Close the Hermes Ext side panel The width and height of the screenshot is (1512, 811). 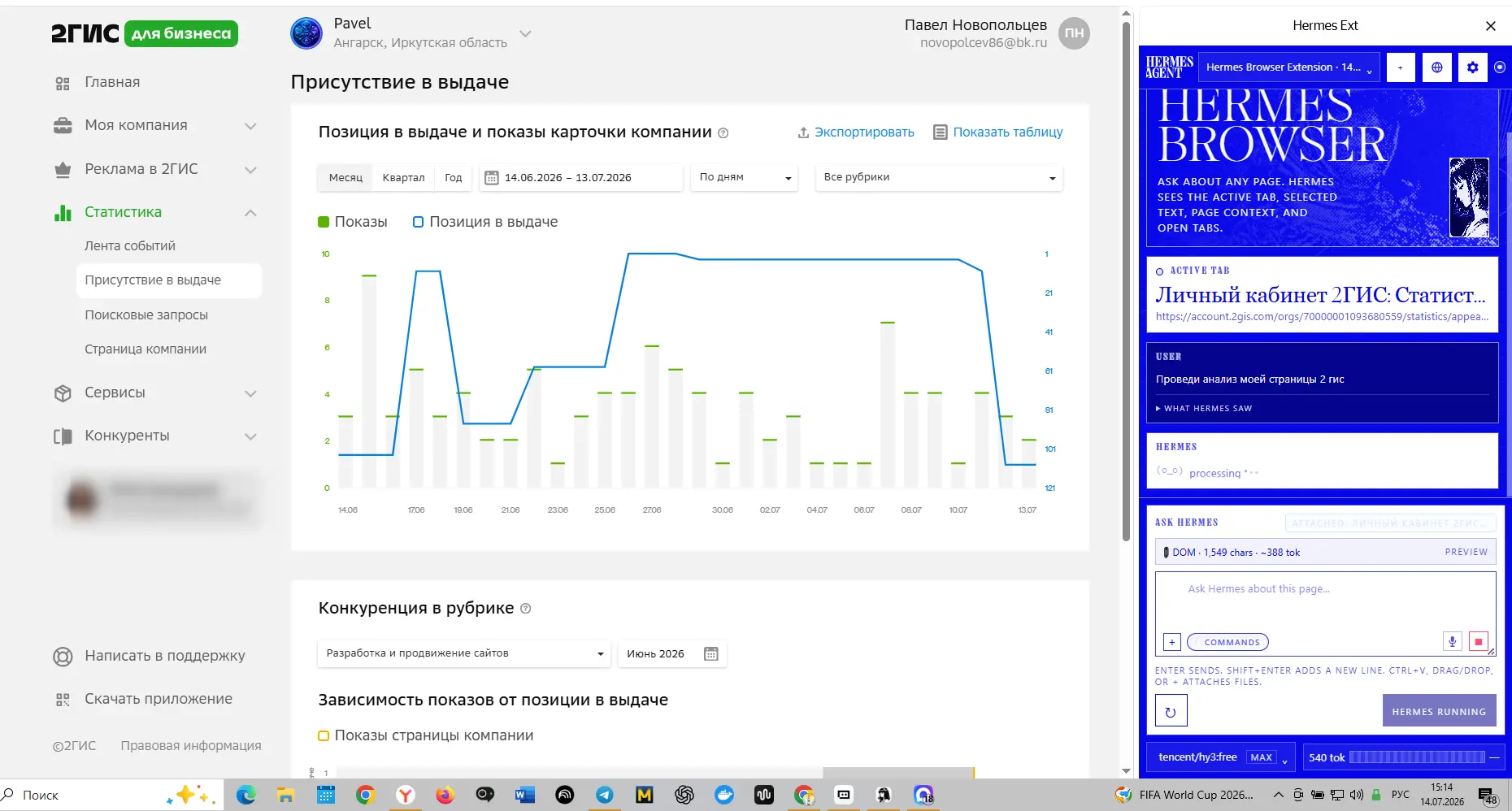click(x=1490, y=26)
